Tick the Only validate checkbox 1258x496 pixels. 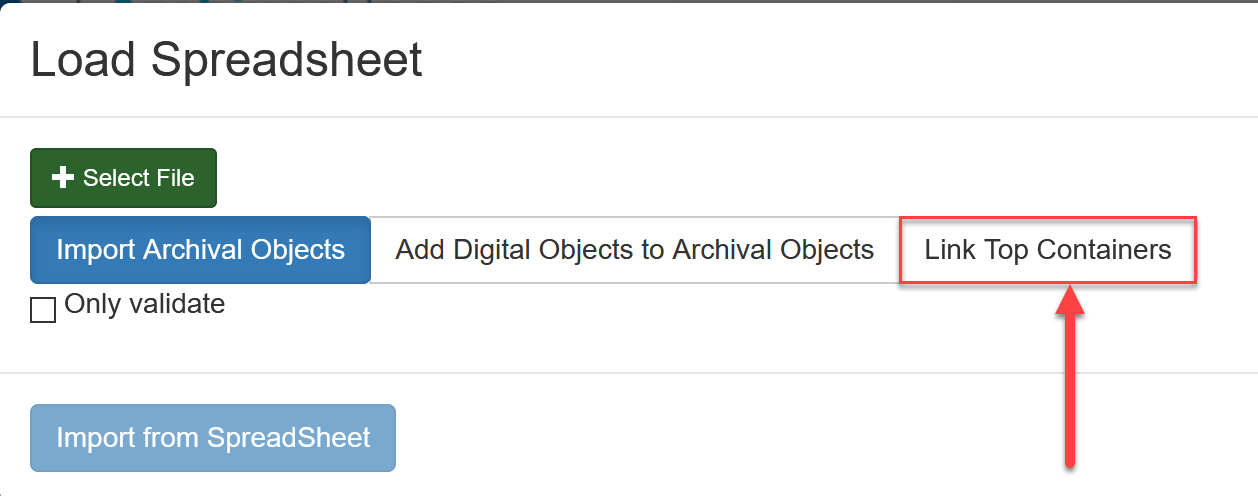tap(43, 310)
